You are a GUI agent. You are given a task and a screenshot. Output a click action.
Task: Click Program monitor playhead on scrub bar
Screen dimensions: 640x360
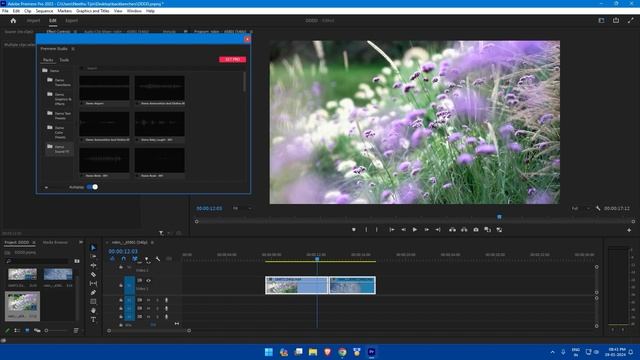tap(499, 217)
